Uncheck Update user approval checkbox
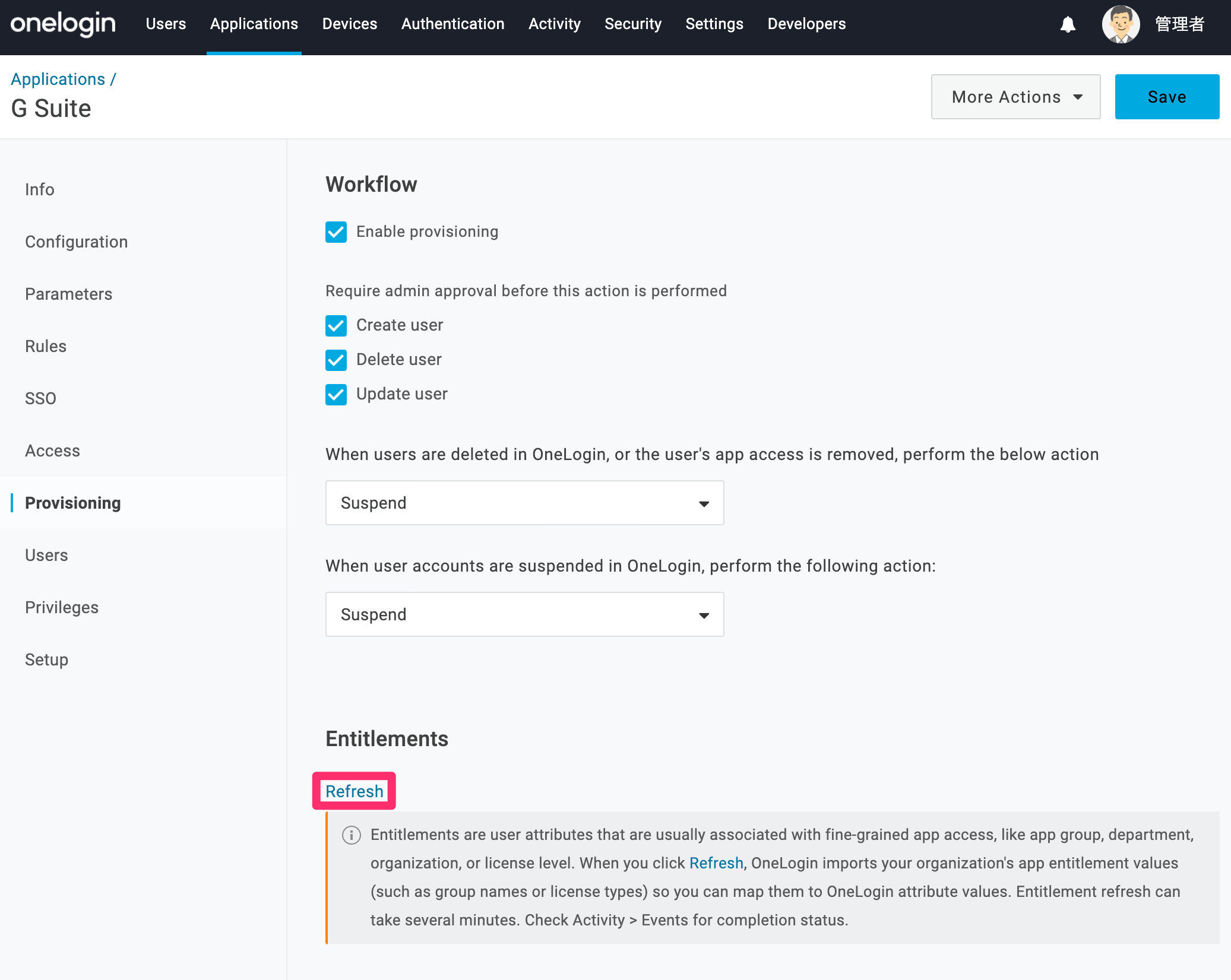This screenshot has height=980, width=1231. pos(336,395)
